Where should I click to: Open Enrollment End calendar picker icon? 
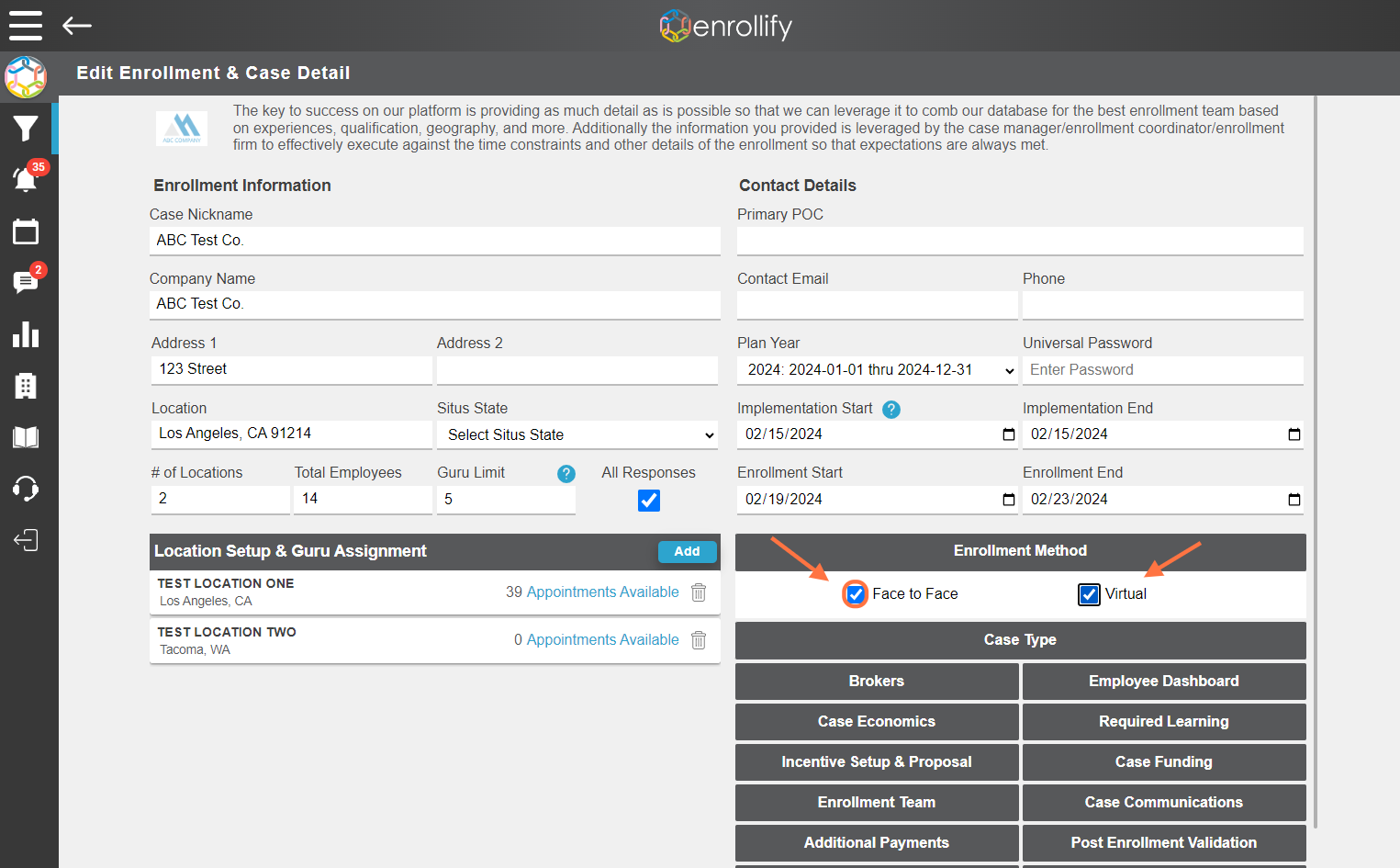[1294, 500]
